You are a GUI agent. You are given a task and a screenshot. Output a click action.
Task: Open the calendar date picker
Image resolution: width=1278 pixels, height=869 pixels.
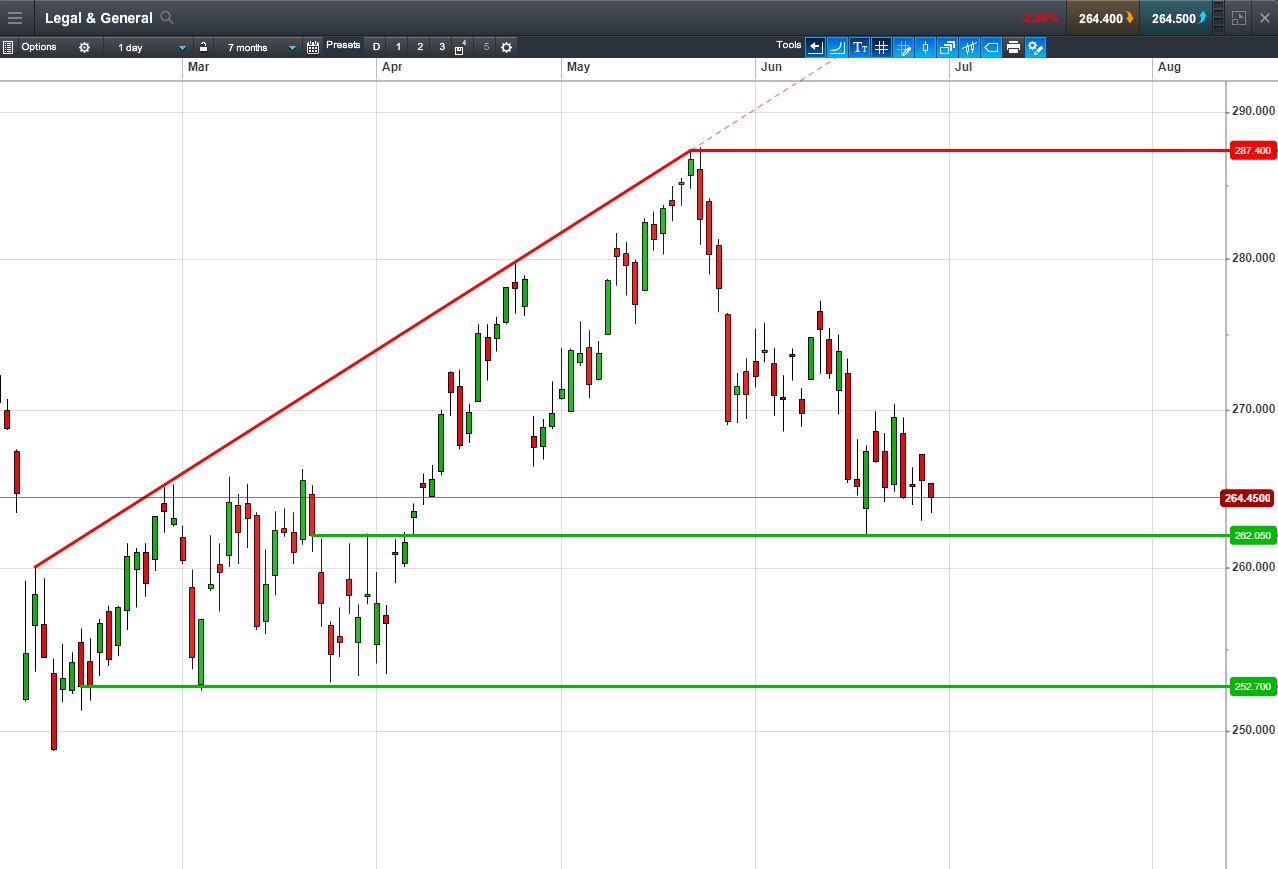313,47
